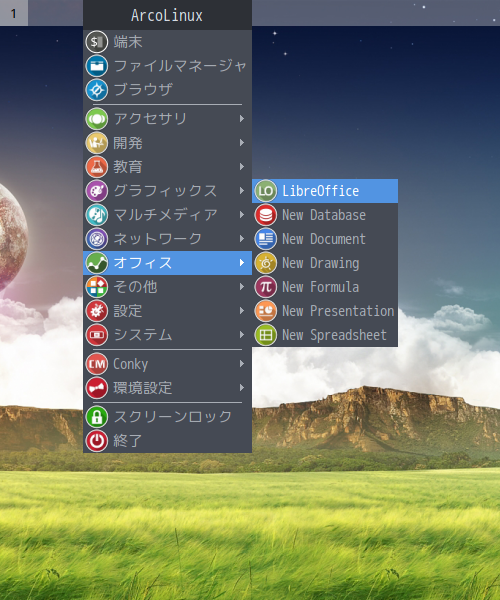This screenshot has height=600, width=500.
Task: Click the マルチメディア music note icon
Action: 96,215
